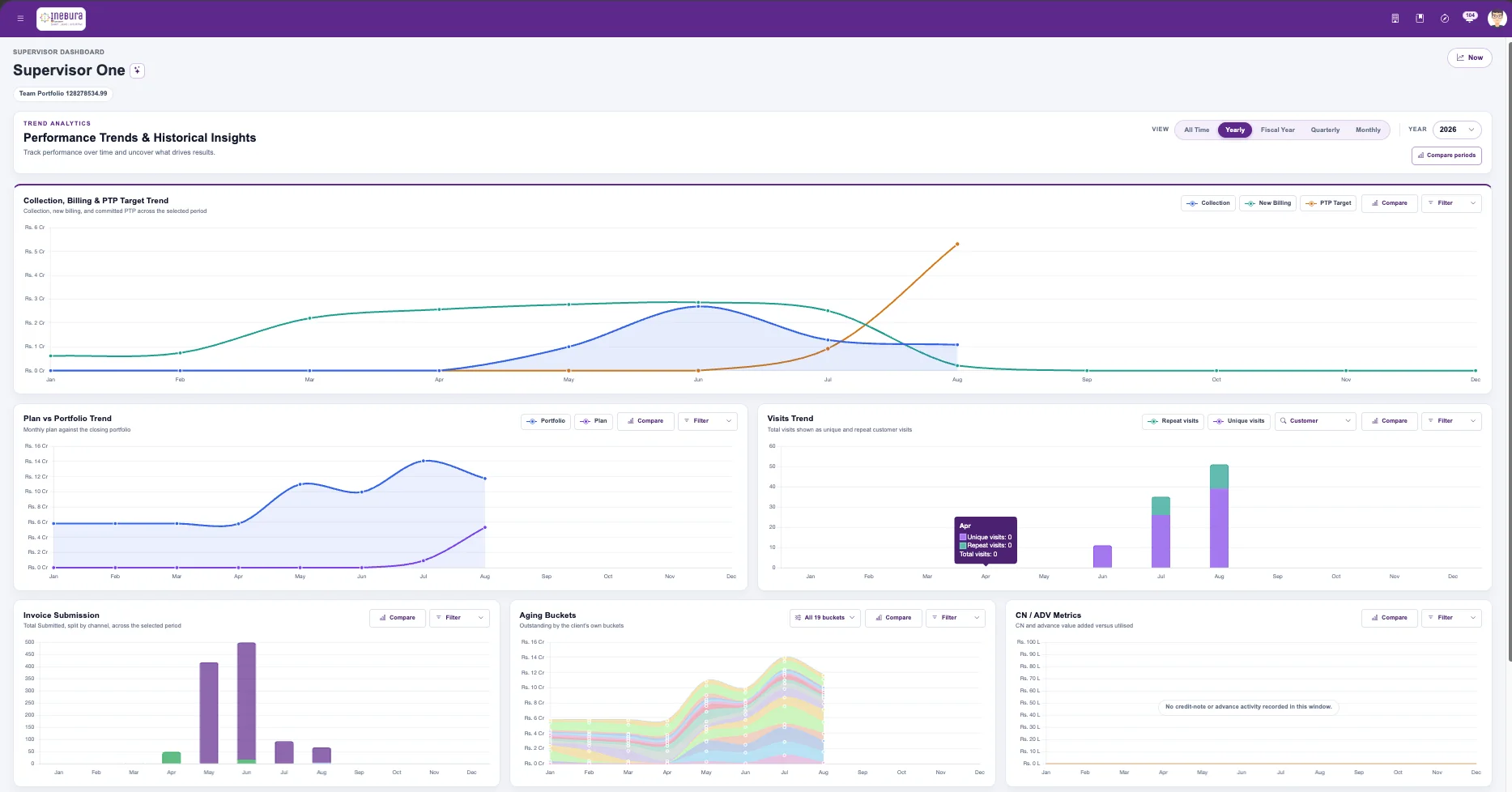The height and width of the screenshot is (792, 1512).
Task: Toggle the Portfolio series legend
Action: (546, 421)
